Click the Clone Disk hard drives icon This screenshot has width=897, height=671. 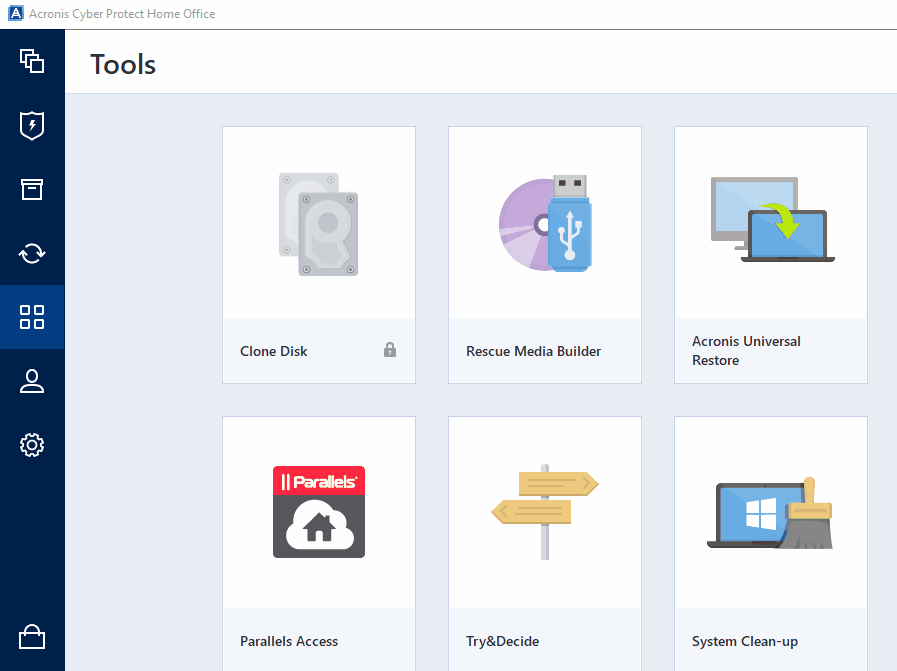[319, 224]
